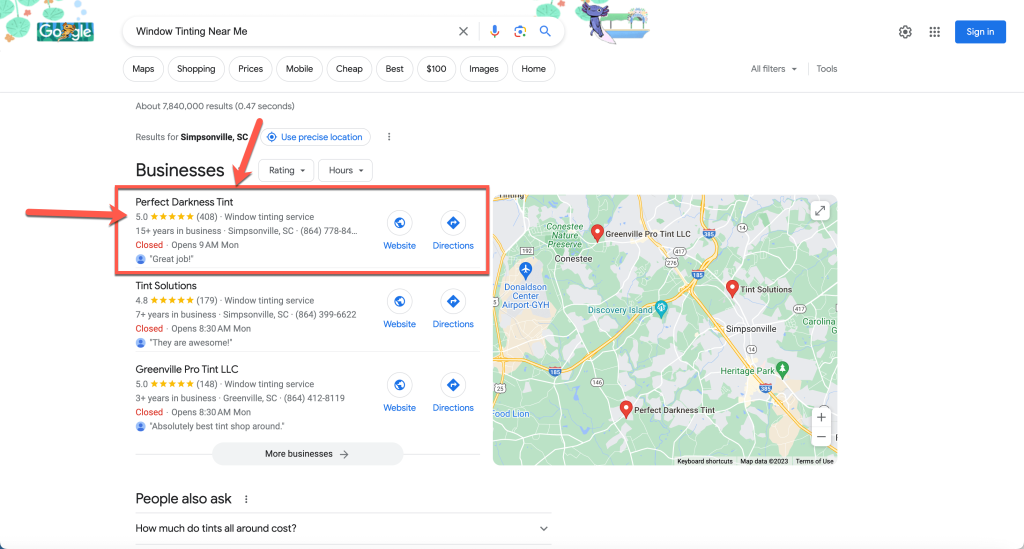Click Discovery Island marker on map
The width and height of the screenshot is (1024, 549).
pos(661,309)
